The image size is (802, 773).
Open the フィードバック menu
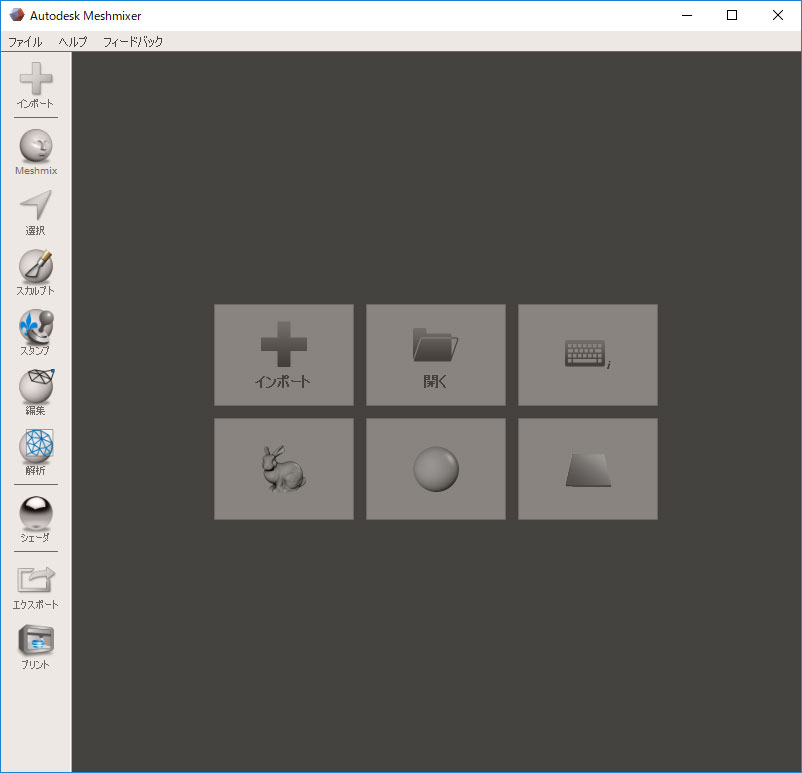(133, 42)
